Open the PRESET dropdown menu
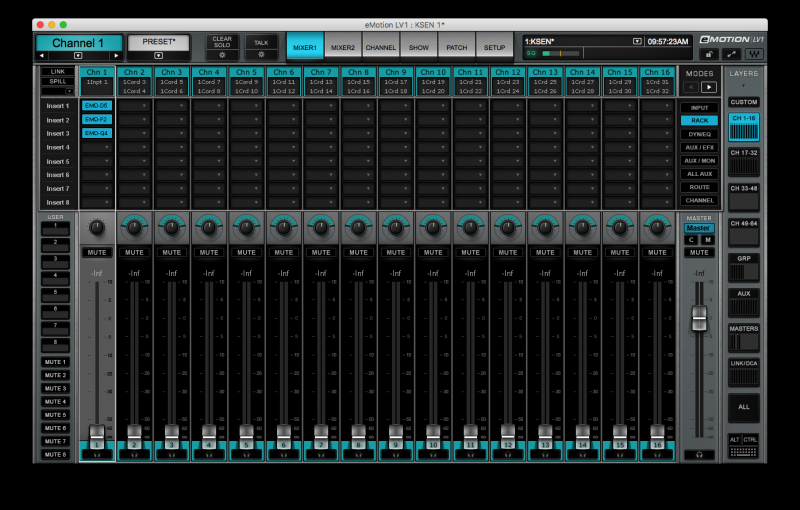 coord(159,56)
